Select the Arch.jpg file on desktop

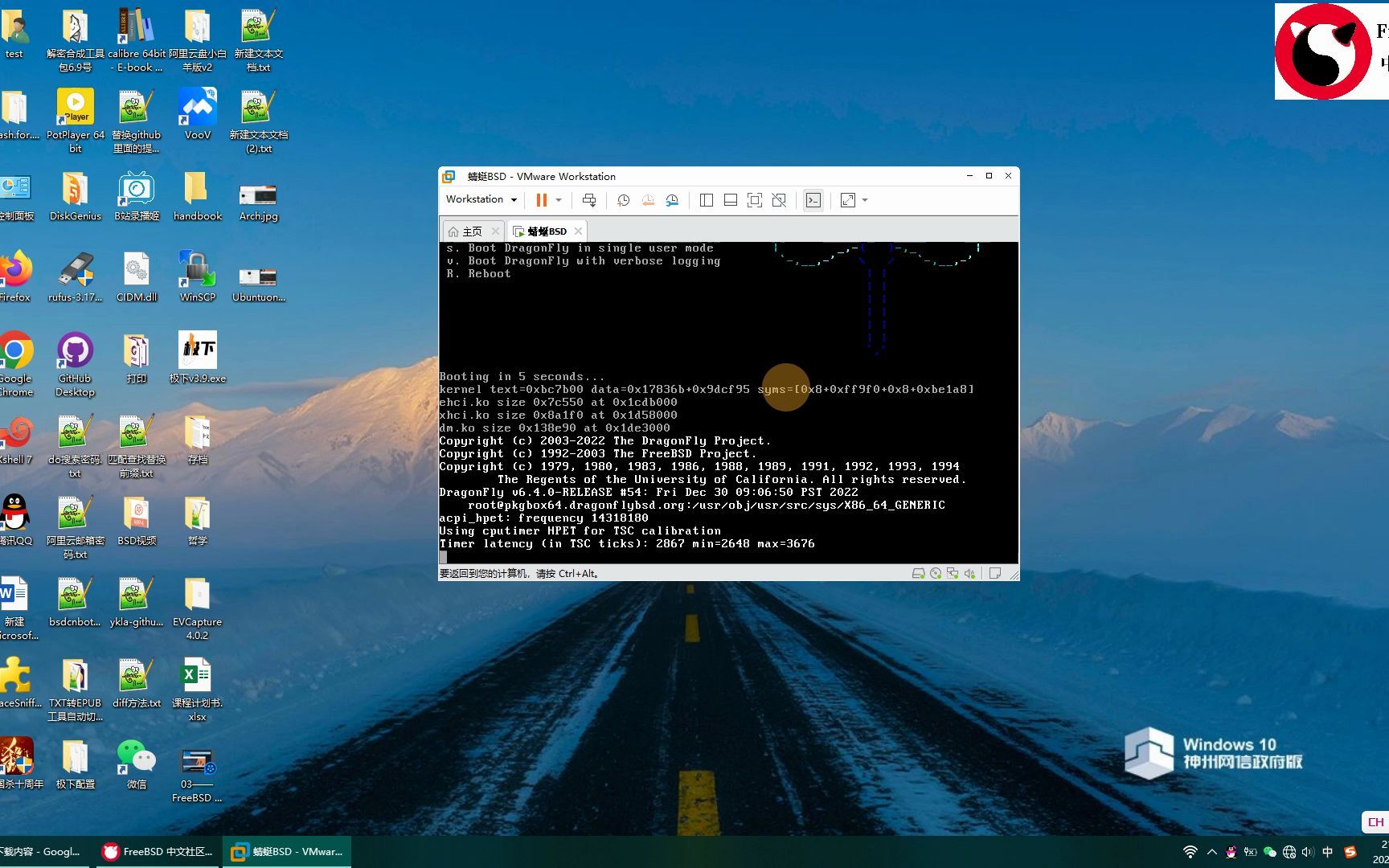259,202
